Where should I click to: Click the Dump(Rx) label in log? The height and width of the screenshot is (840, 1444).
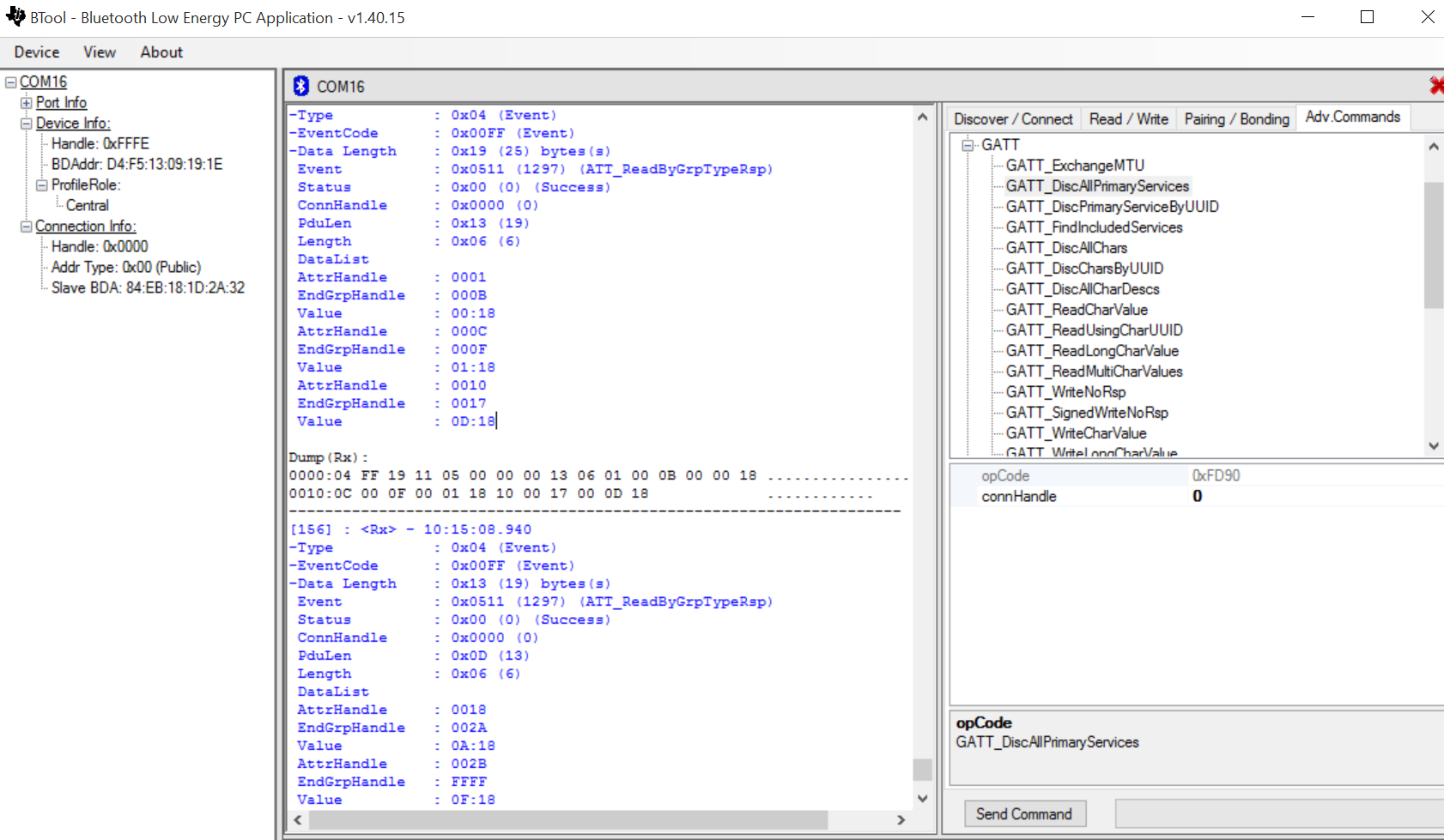tap(329, 457)
